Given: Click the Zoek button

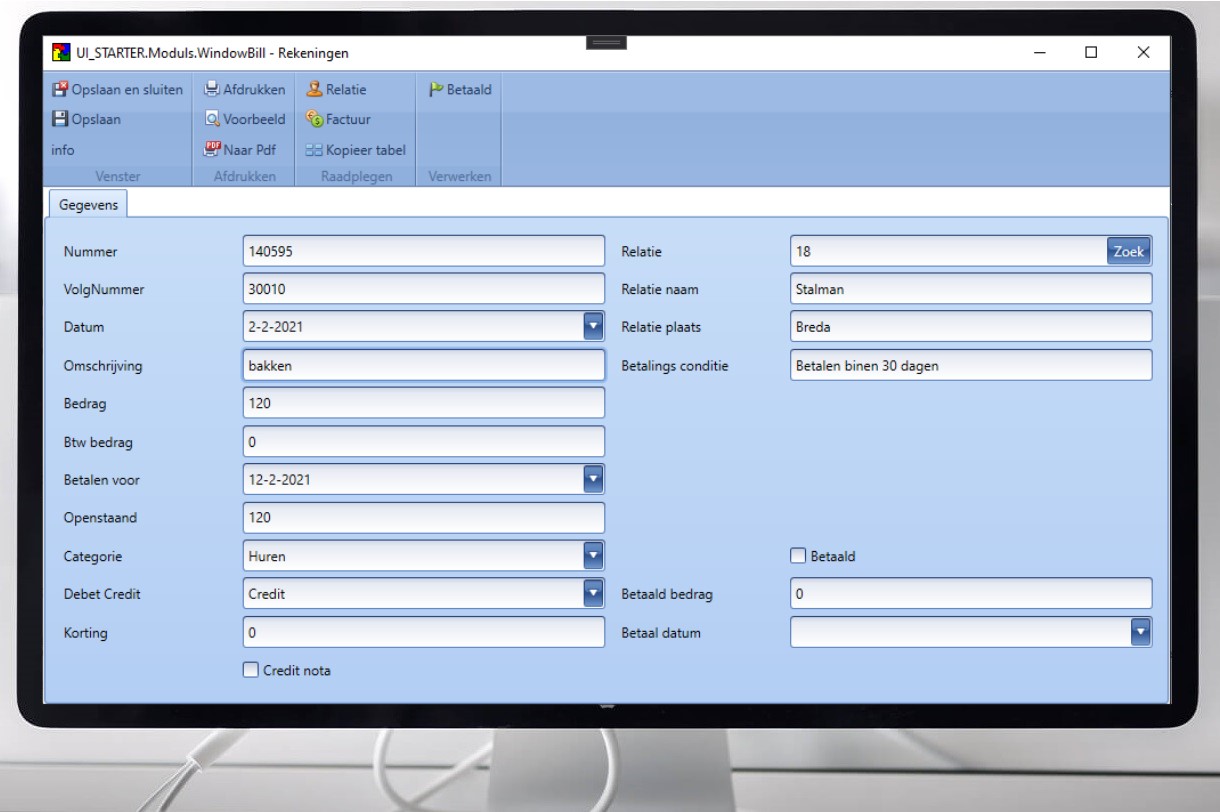Looking at the screenshot, I should (1128, 252).
